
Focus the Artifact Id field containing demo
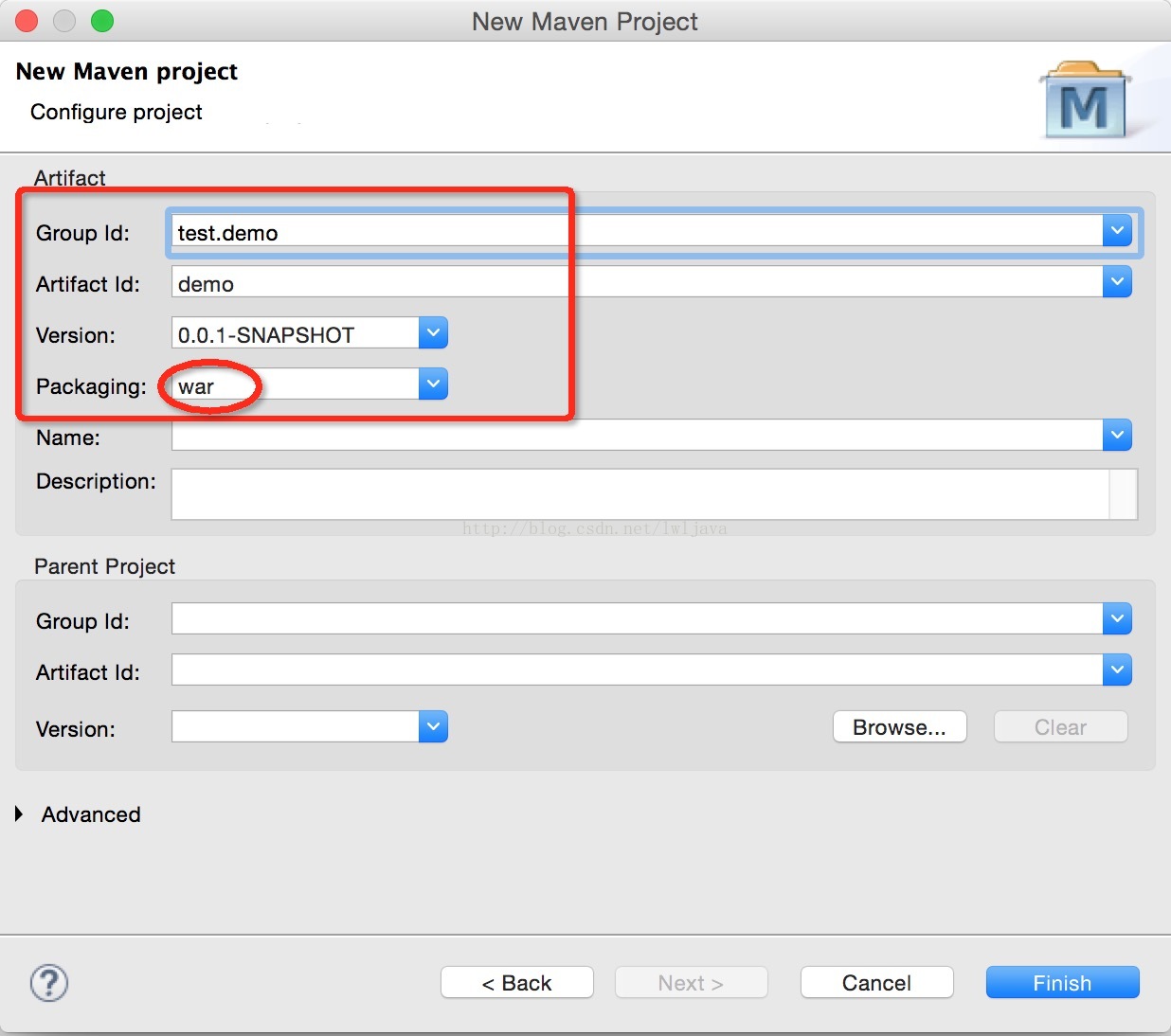click(637, 282)
